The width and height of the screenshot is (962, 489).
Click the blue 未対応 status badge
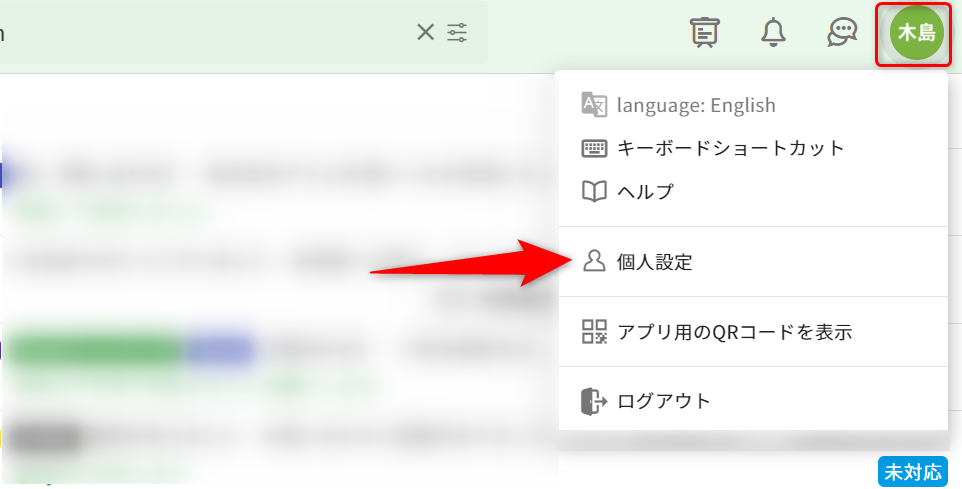[912, 472]
